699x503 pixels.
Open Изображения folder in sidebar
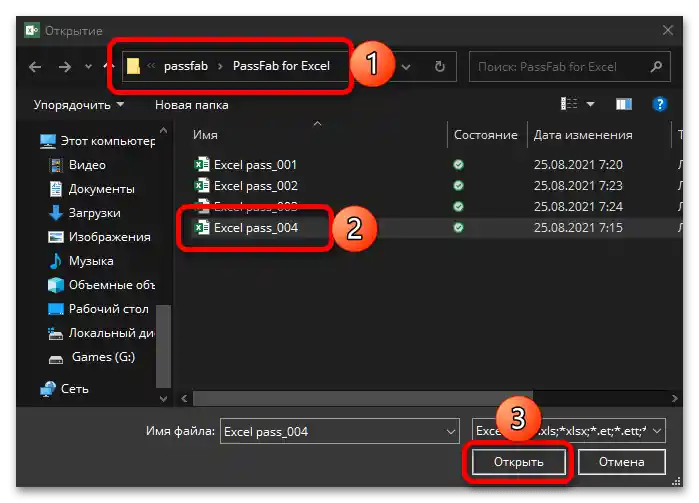99,237
